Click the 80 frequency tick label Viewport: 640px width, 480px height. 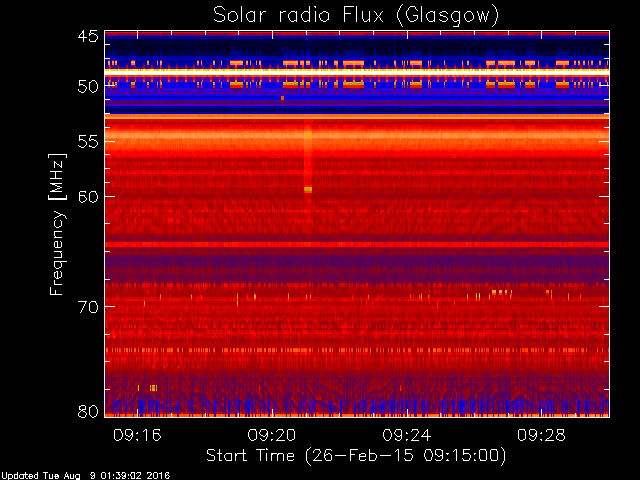pos(88,411)
